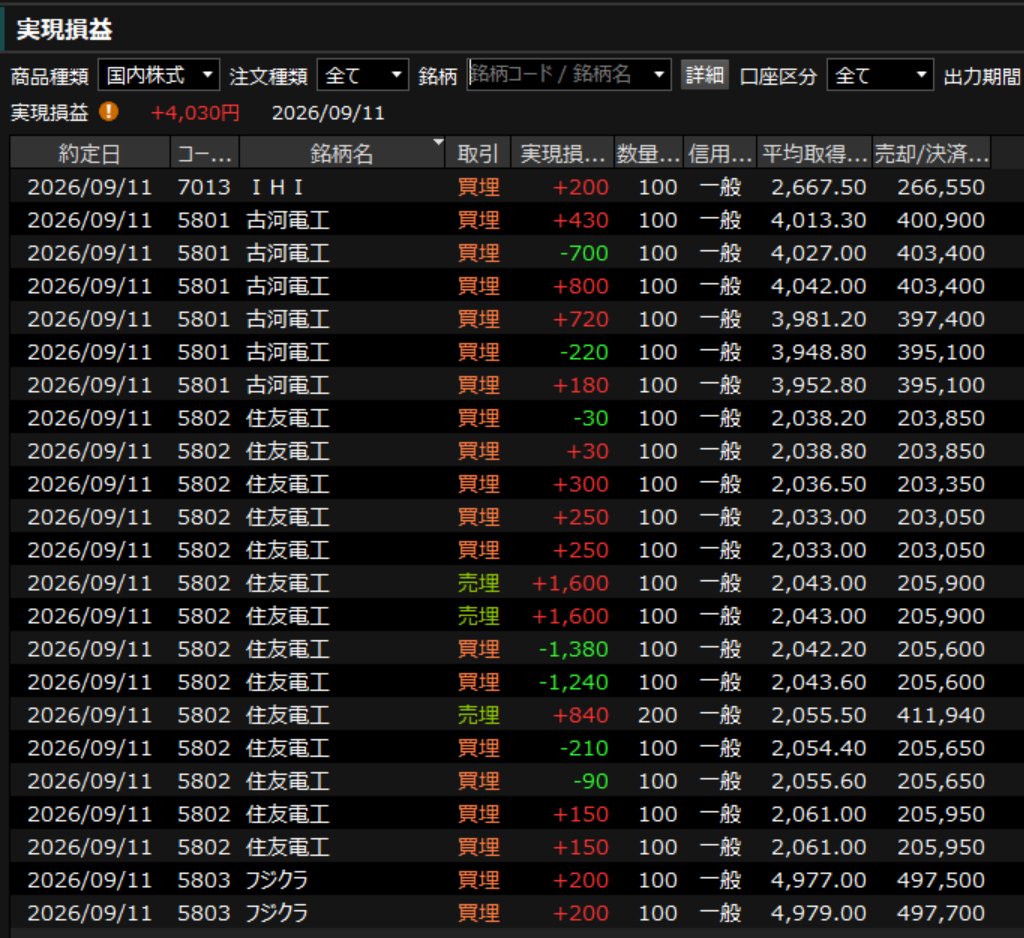Click the 2,038.80 average cost cell
The image size is (1024, 938).
[x=818, y=451]
